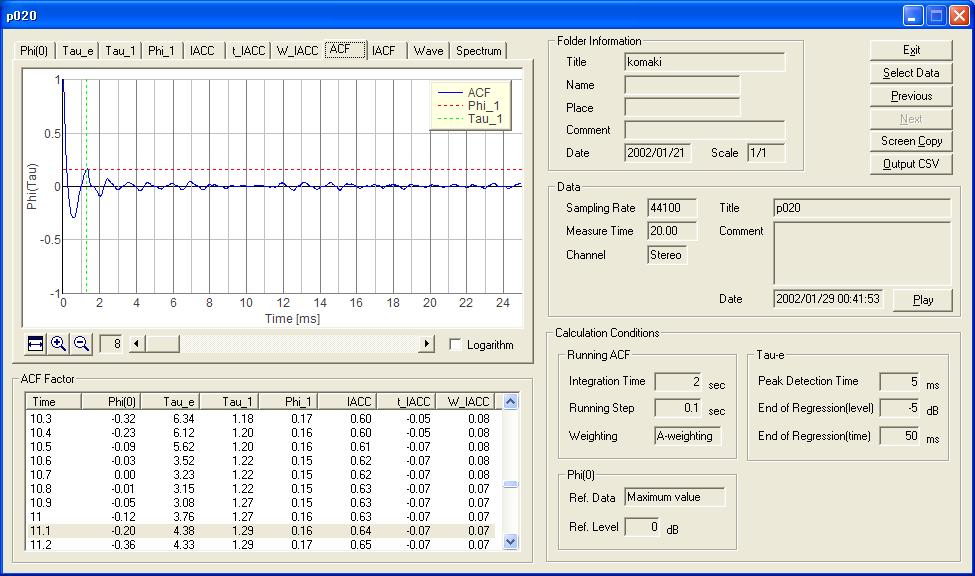This screenshot has height=576, width=975.
Task: Click the horizontal graph scrollbar thumb
Action: 162,344
